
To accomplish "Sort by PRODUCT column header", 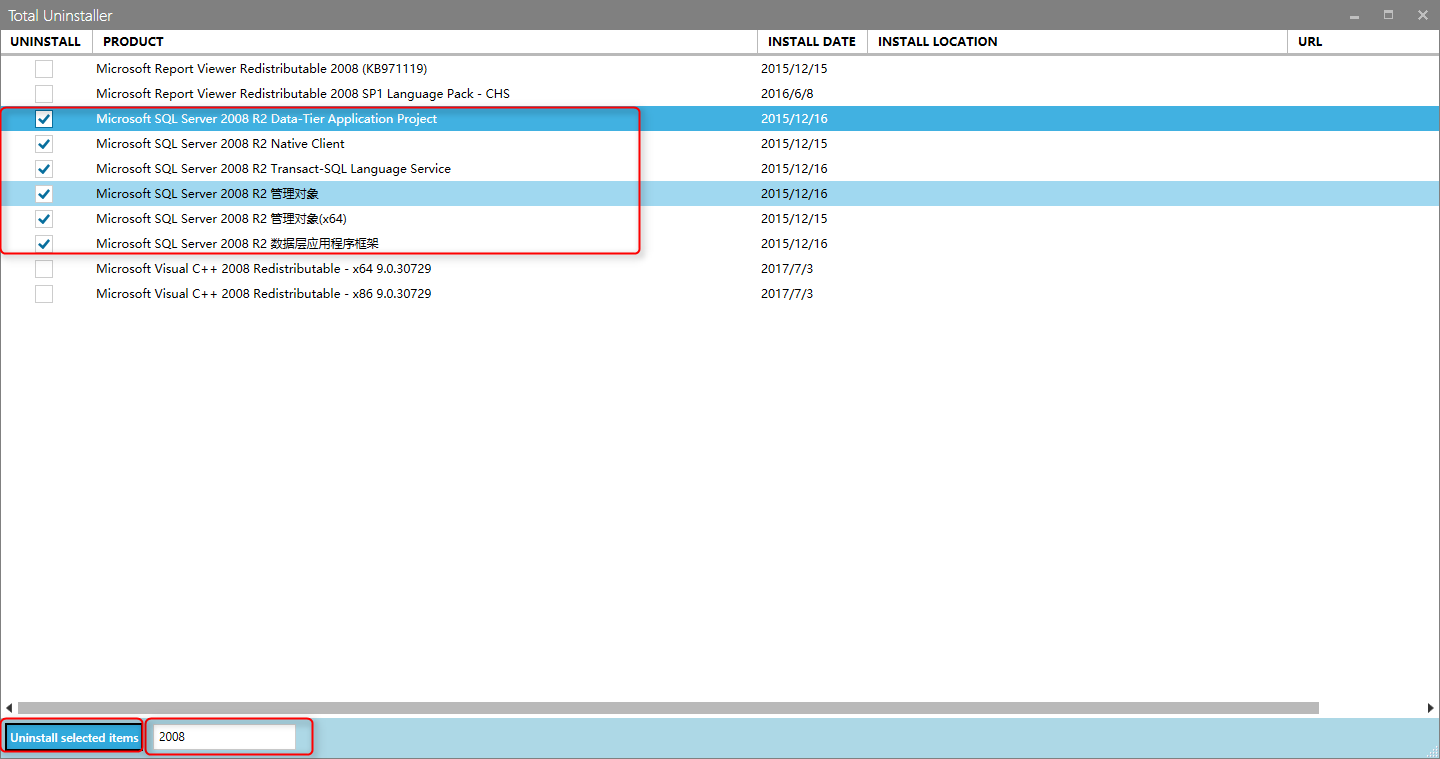I will 425,42.
